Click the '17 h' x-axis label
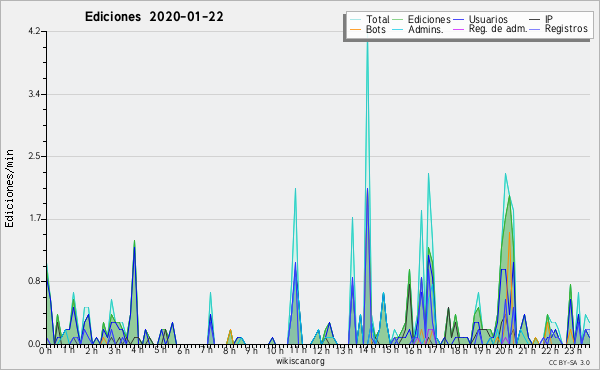The image size is (600, 370). click(x=436, y=350)
